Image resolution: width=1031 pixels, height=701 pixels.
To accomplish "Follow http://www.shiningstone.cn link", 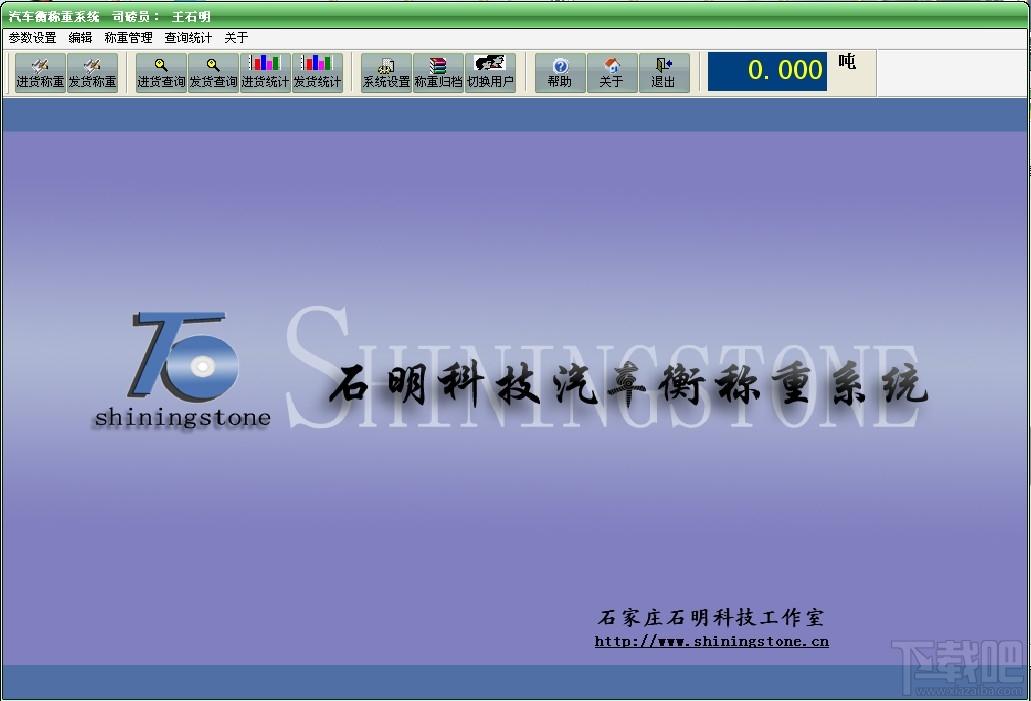I will (711, 641).
